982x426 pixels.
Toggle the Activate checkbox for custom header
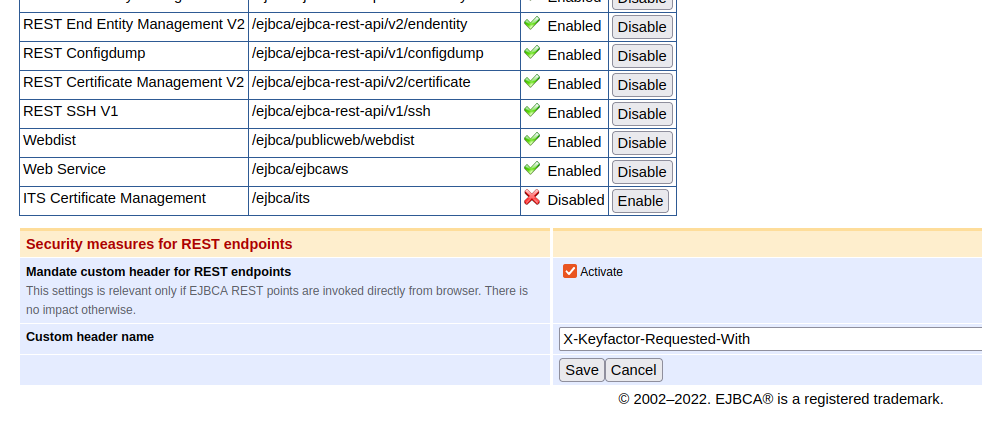tap(570, 271)
